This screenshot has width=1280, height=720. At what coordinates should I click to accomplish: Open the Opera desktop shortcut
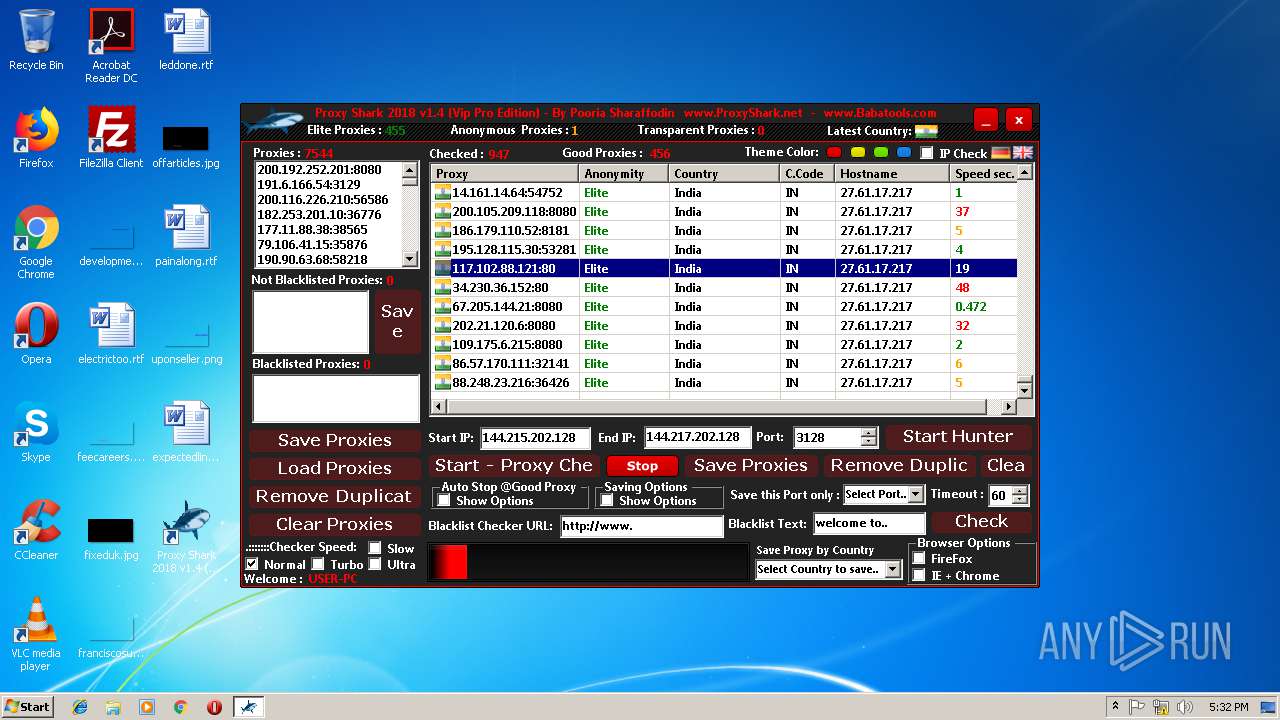tap(36, 334)
